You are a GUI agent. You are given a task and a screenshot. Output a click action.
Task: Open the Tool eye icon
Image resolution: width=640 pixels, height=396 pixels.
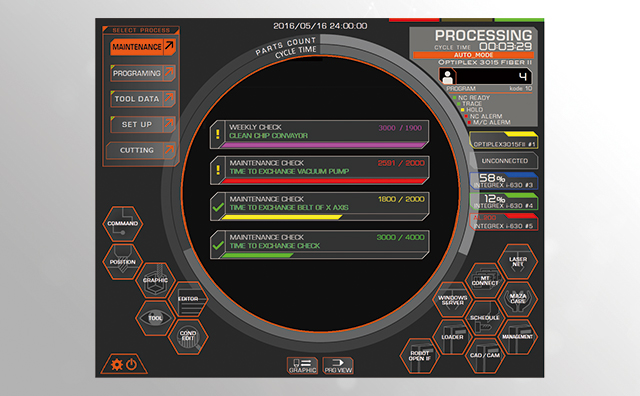[155, 318]
